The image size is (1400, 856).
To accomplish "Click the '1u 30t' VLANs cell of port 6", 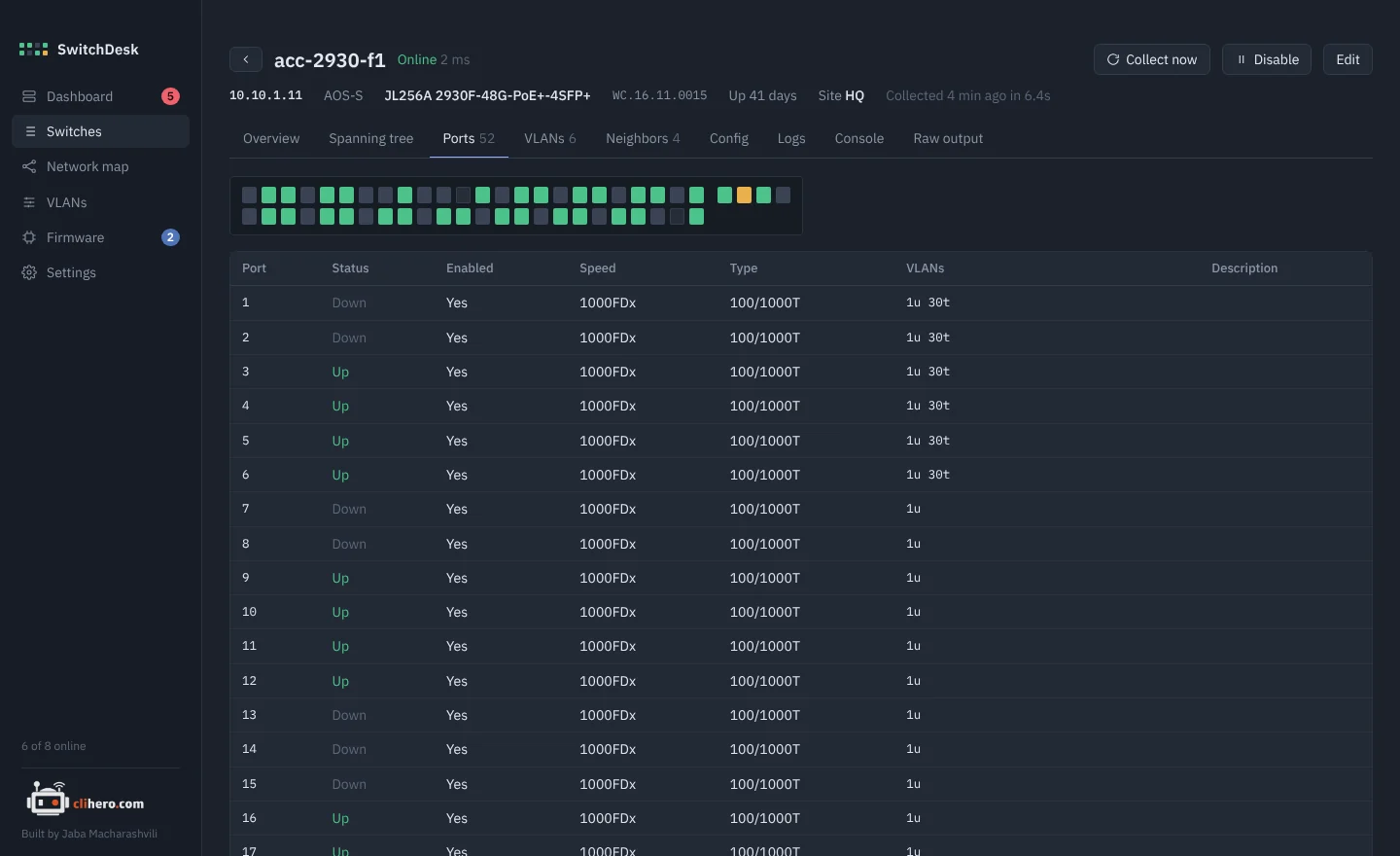I will (x=927, y=475).
